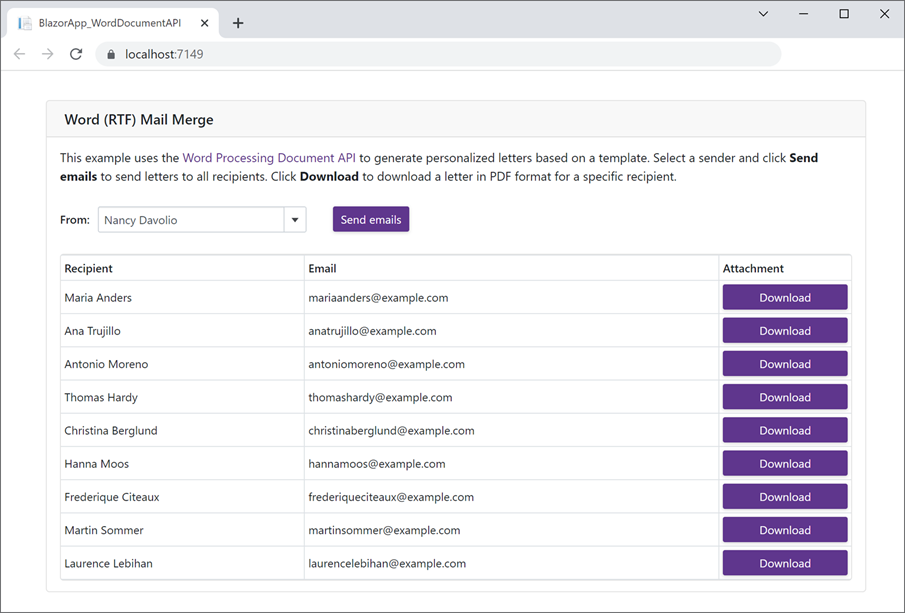Download letter for Maria Anders
The width and height of the screenshot is (906, 613).
pyautogui.click(x=785, y=298)
